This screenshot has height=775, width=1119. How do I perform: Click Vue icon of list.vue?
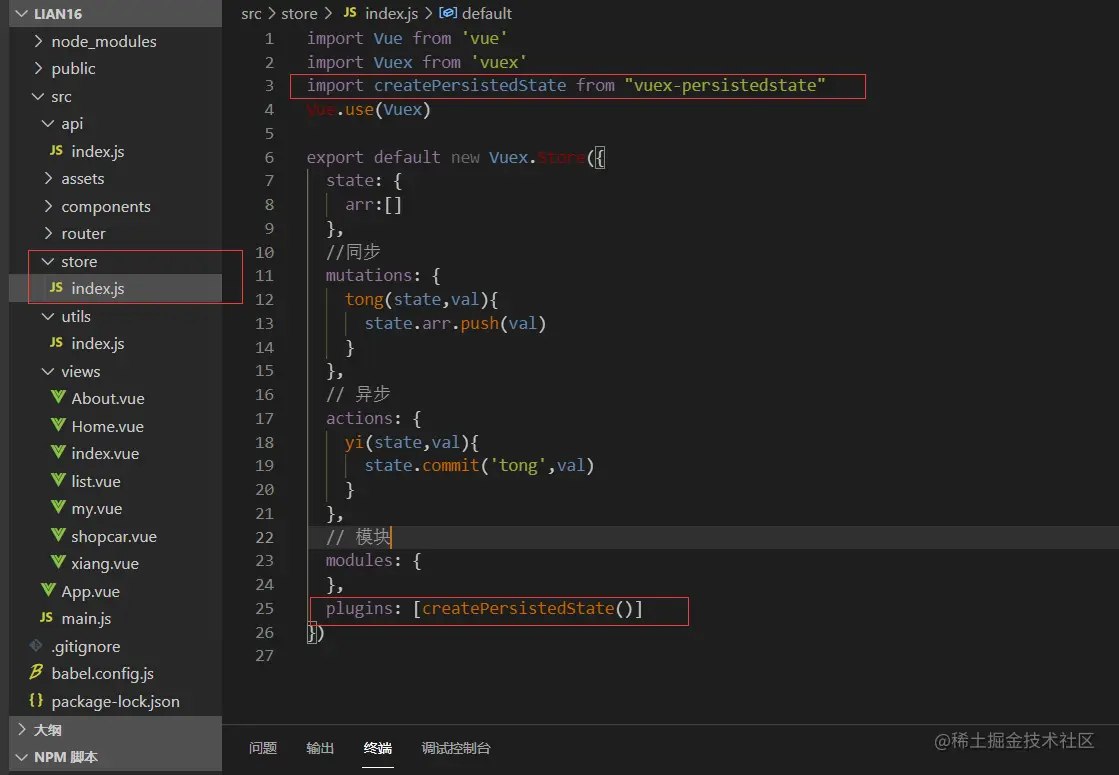click(59, 480)
